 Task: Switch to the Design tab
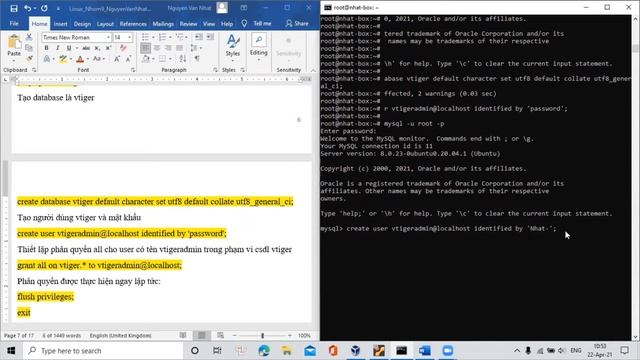(x=82, y=24)
